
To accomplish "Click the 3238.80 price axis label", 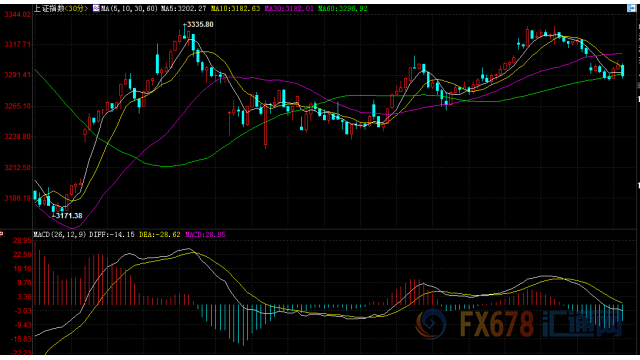I will 17,137.
